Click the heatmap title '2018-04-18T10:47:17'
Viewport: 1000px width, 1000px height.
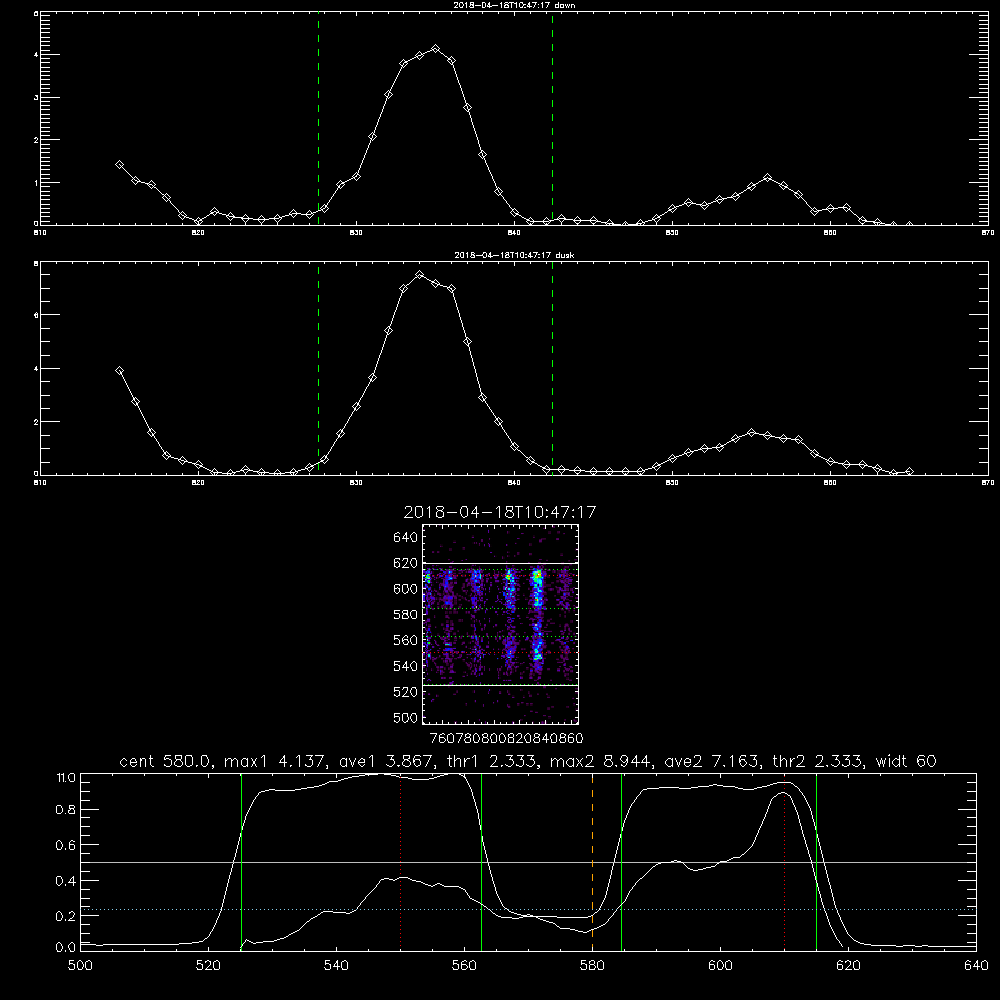point(500,512)
